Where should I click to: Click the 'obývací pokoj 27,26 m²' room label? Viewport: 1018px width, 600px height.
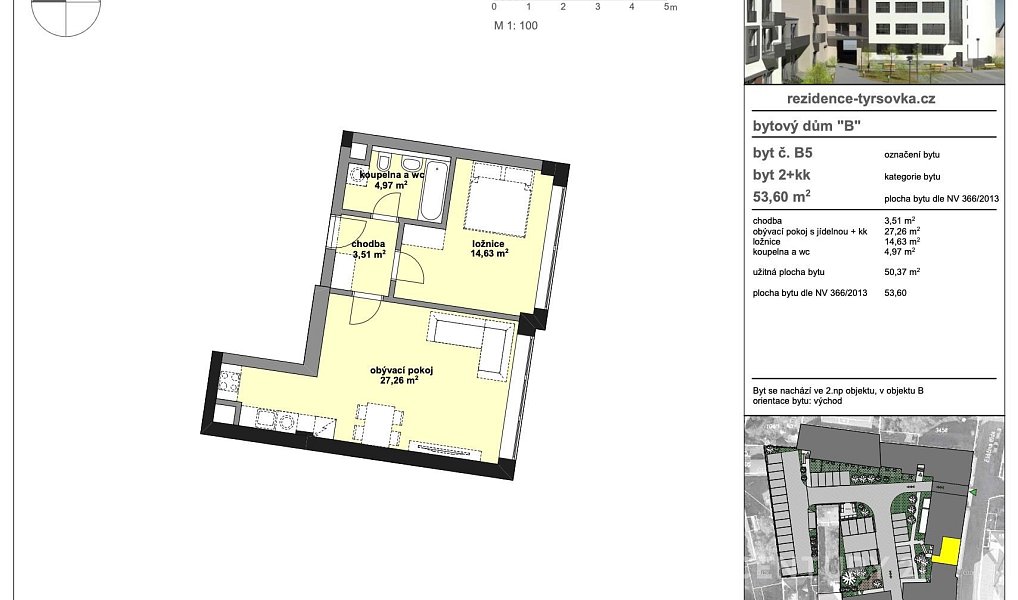coord(401,375)
